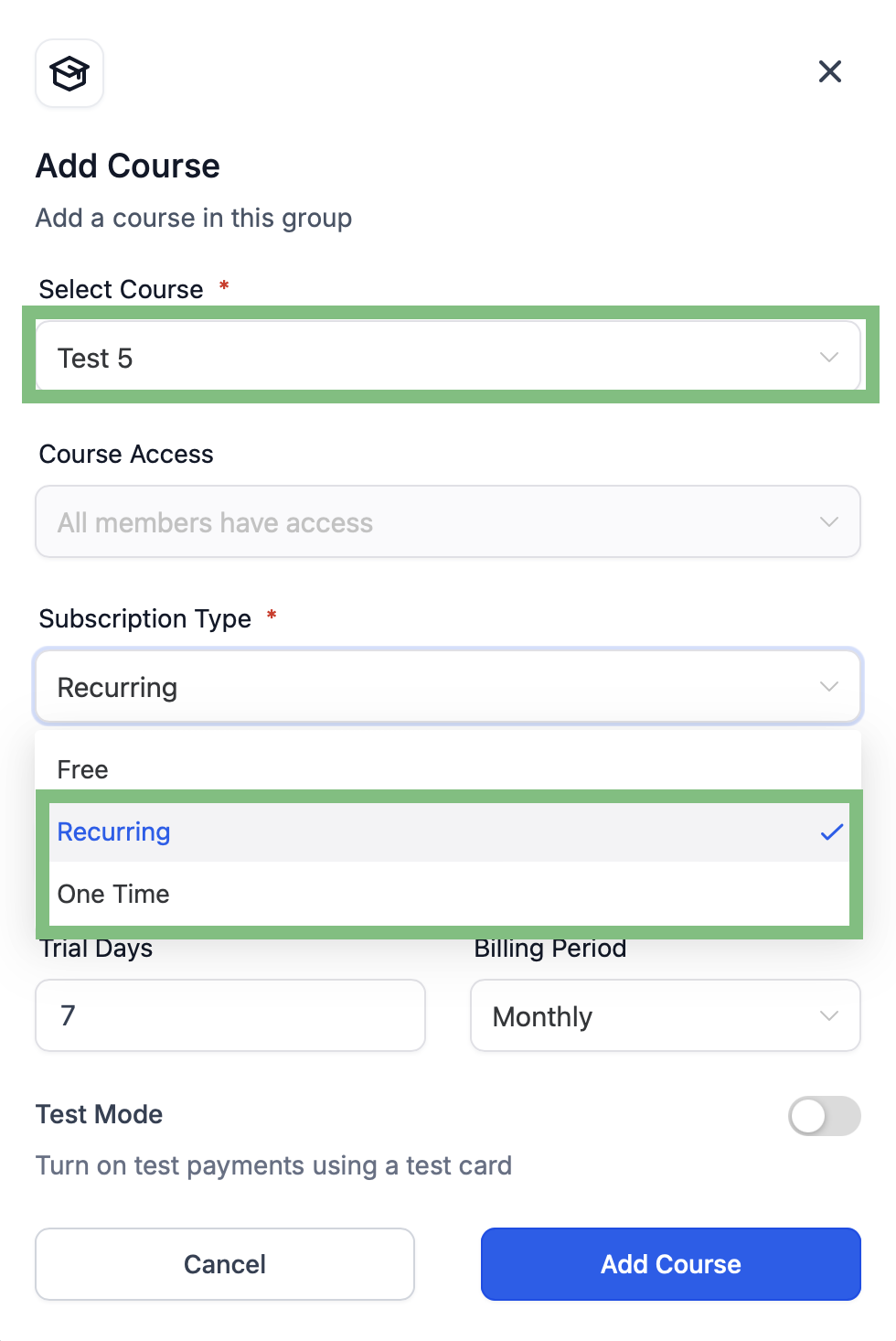Screen dimensions: 896x1341
Task: Close the Add Course dialog
Action: (830, 71)
